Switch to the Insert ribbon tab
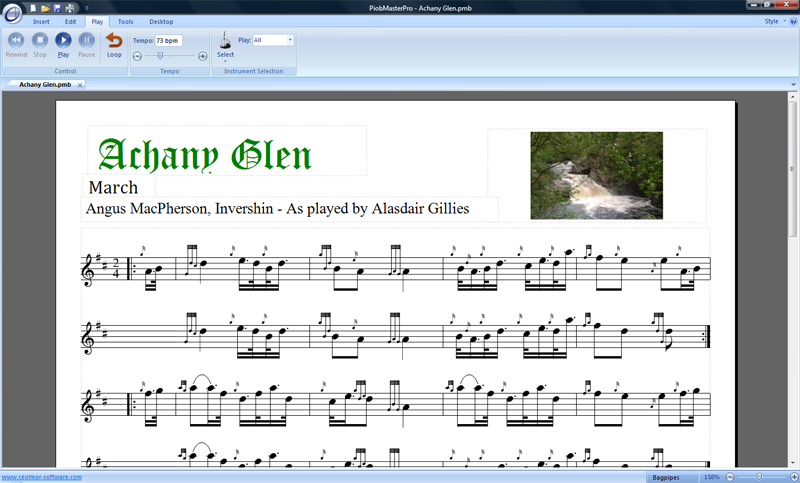This screenshot has height=483, width=800. 41,20
